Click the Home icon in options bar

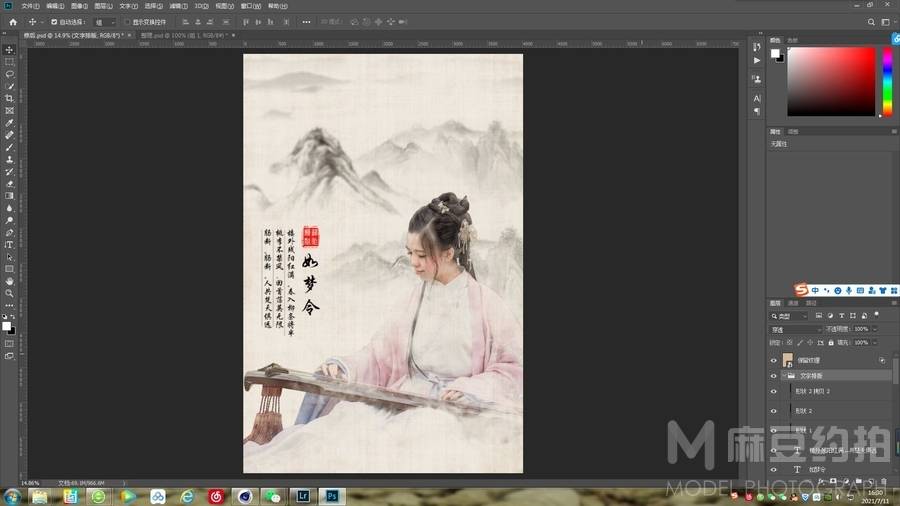tap(13, 22)
